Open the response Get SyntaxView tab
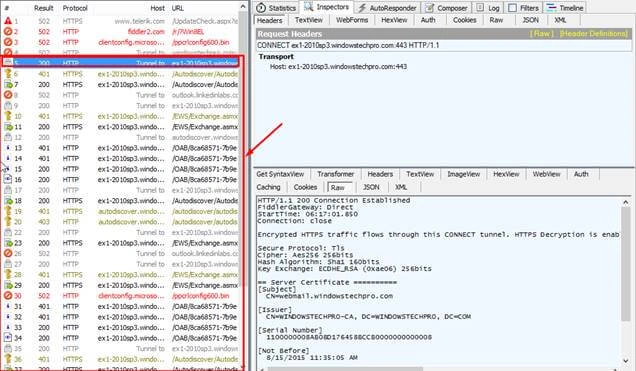This screenshot has width=636, height=371. [x=280, y=174]
